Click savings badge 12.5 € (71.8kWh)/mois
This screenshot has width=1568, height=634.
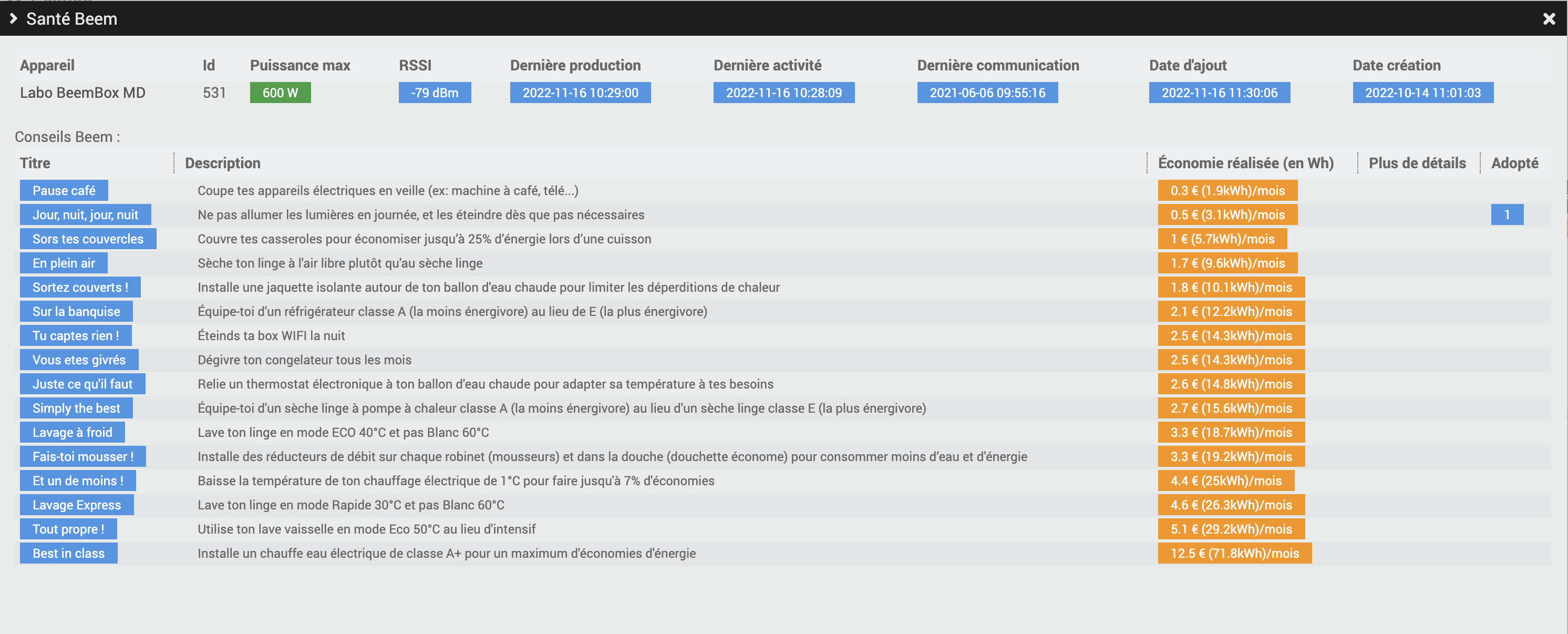point(1234,553)
